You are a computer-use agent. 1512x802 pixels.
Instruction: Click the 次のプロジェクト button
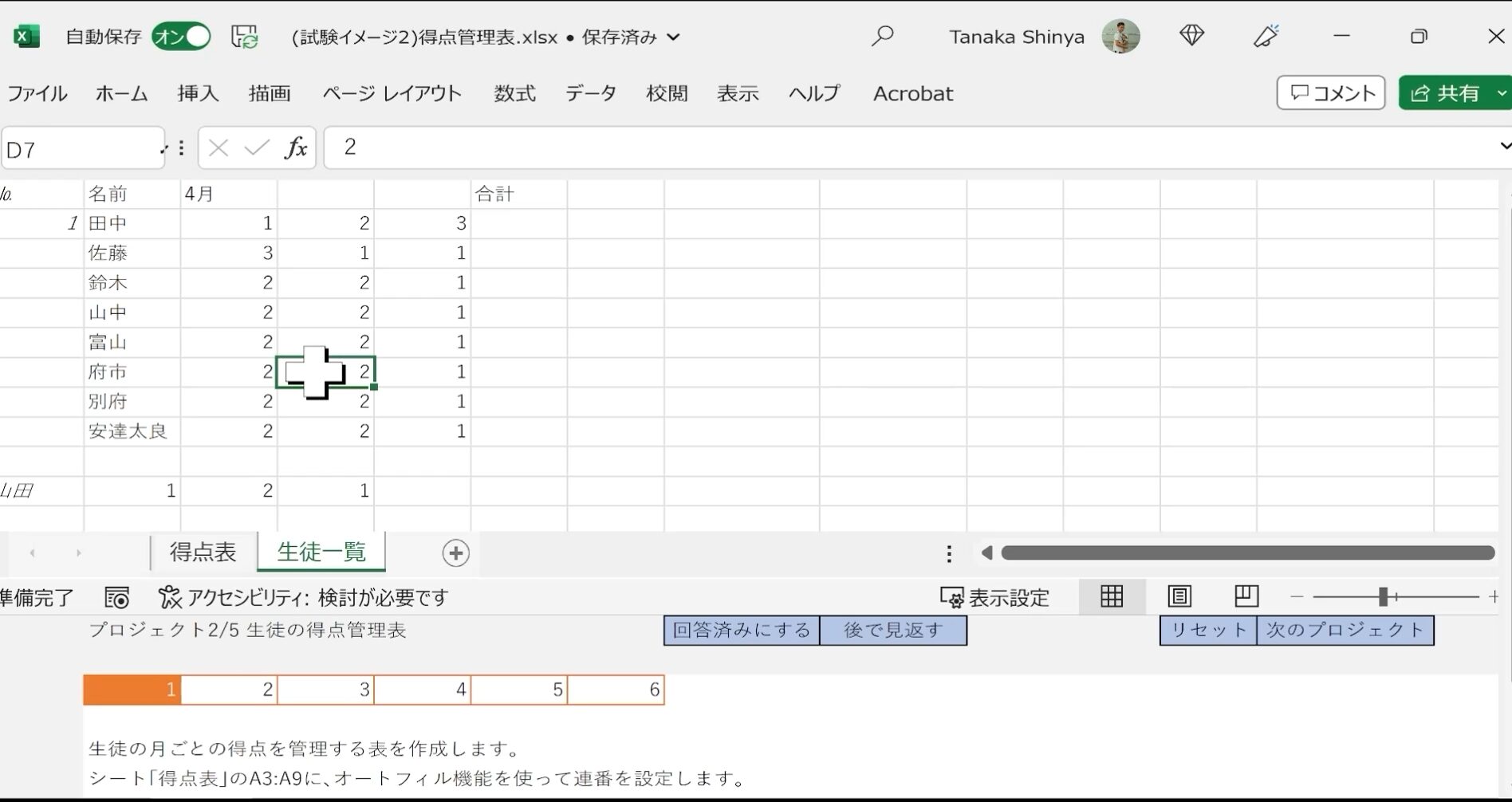[x=1346, y=630]
